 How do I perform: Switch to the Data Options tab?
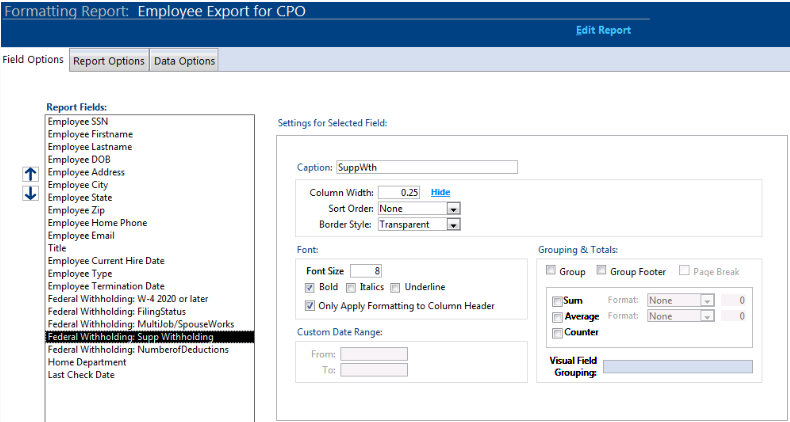tap(184, 61)
